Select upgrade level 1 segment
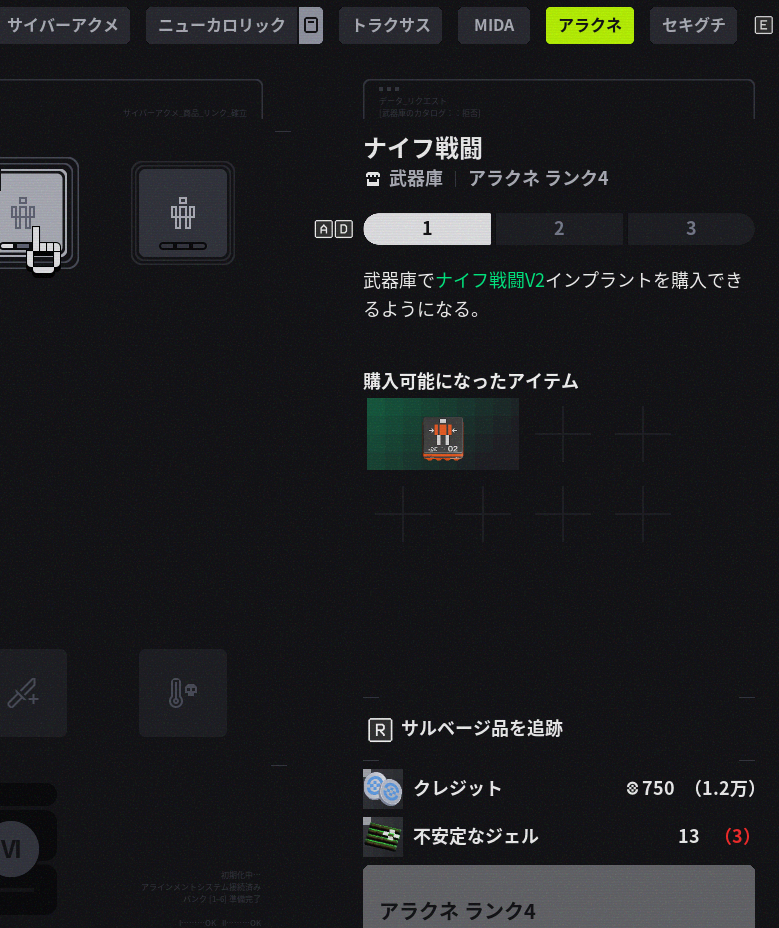Viewport: 779px width, 928px height. point(427,229)
